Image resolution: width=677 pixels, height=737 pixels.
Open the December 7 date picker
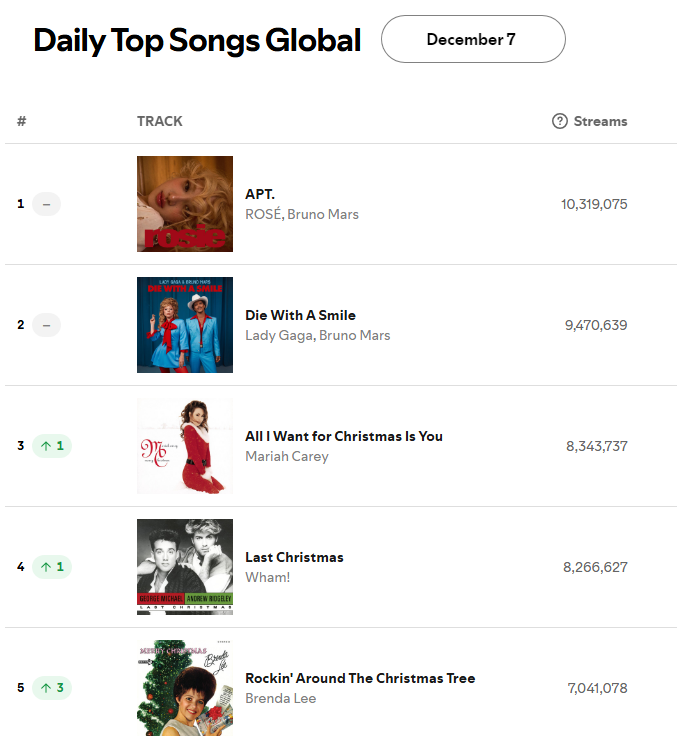pyautogui.click(x=473, y=39)
